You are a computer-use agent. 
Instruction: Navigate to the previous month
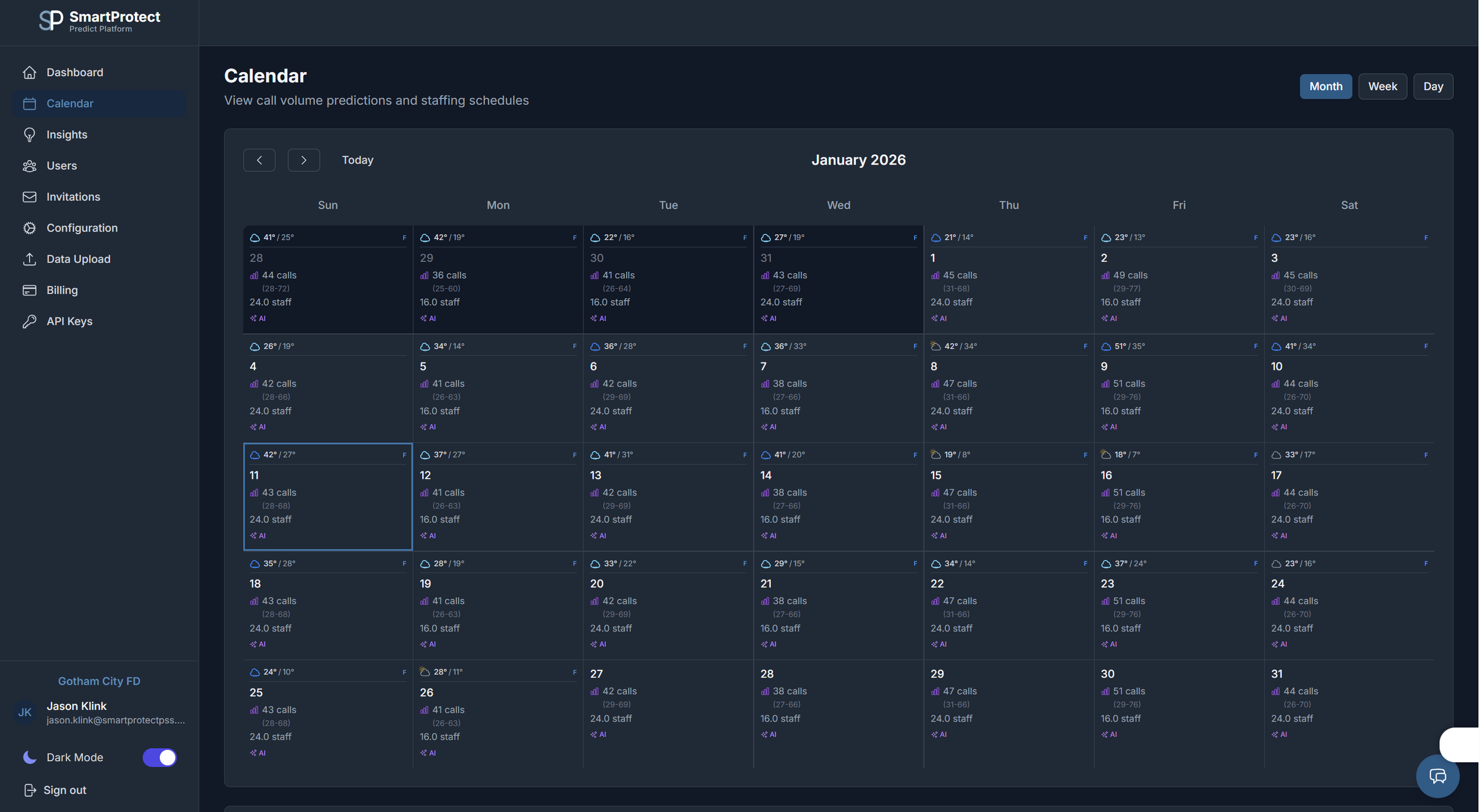pyautogui.click(x=259, y=160)
